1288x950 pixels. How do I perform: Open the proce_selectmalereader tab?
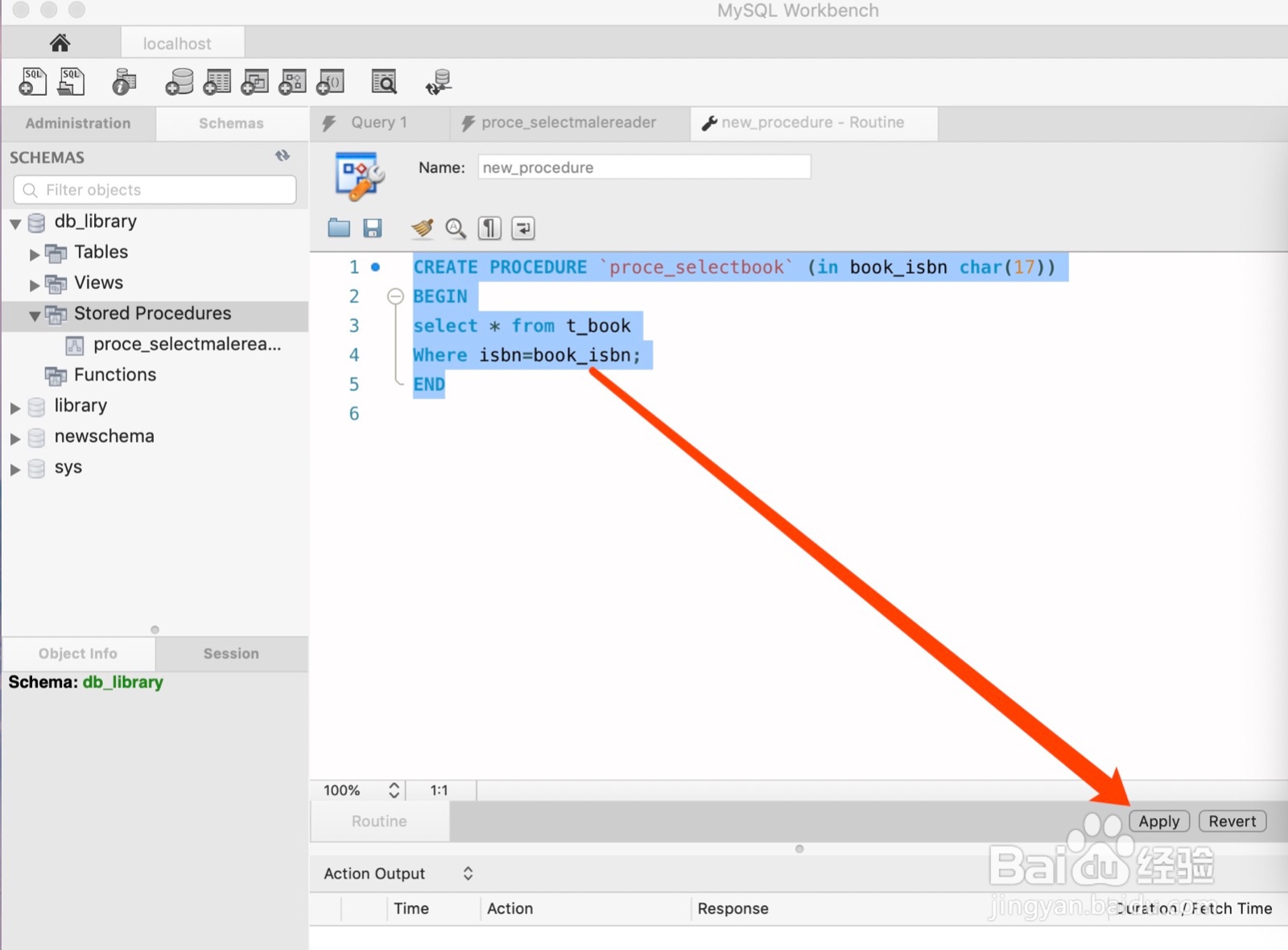(569, 122)
